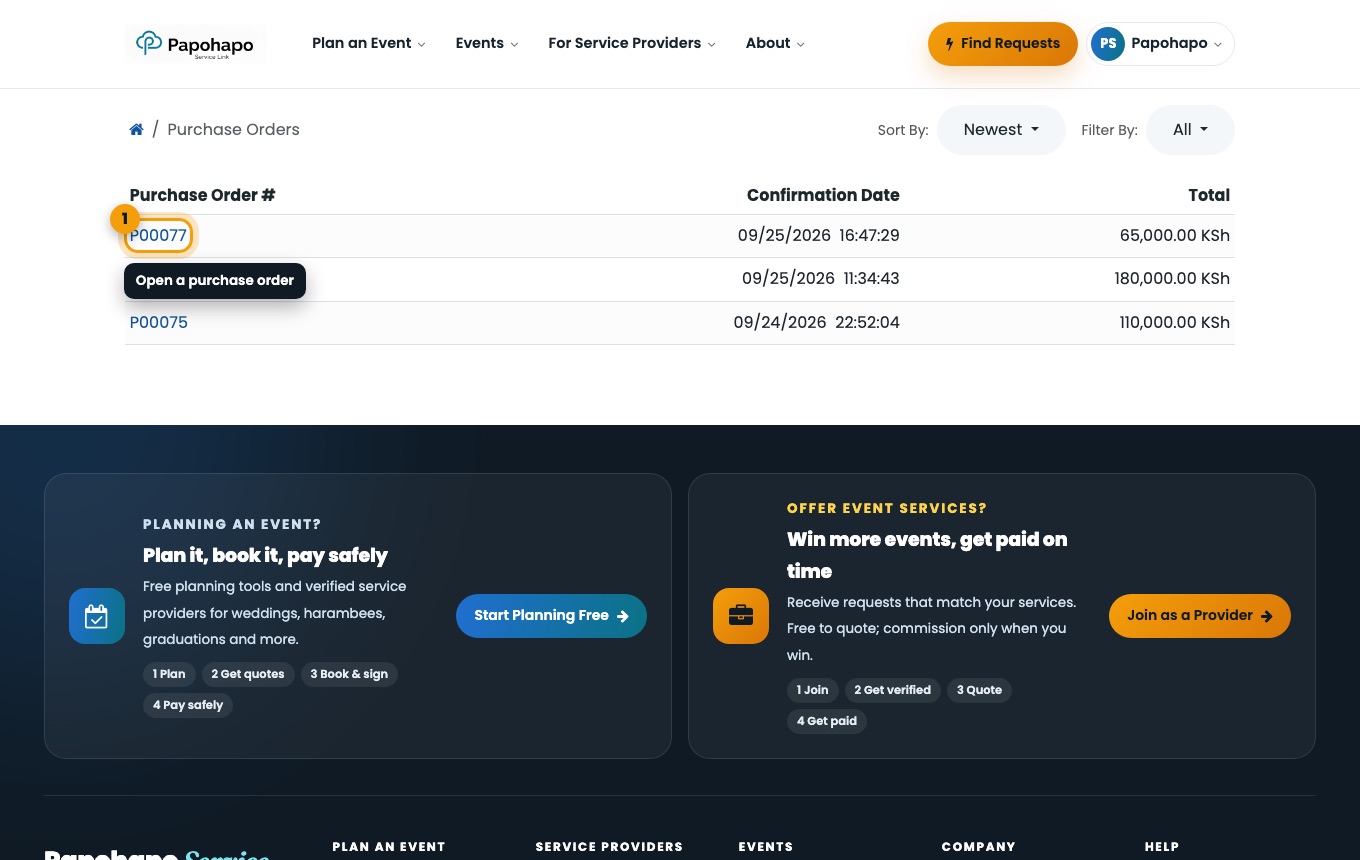Click the home icon in the breadcrumb

click(137, 129)
